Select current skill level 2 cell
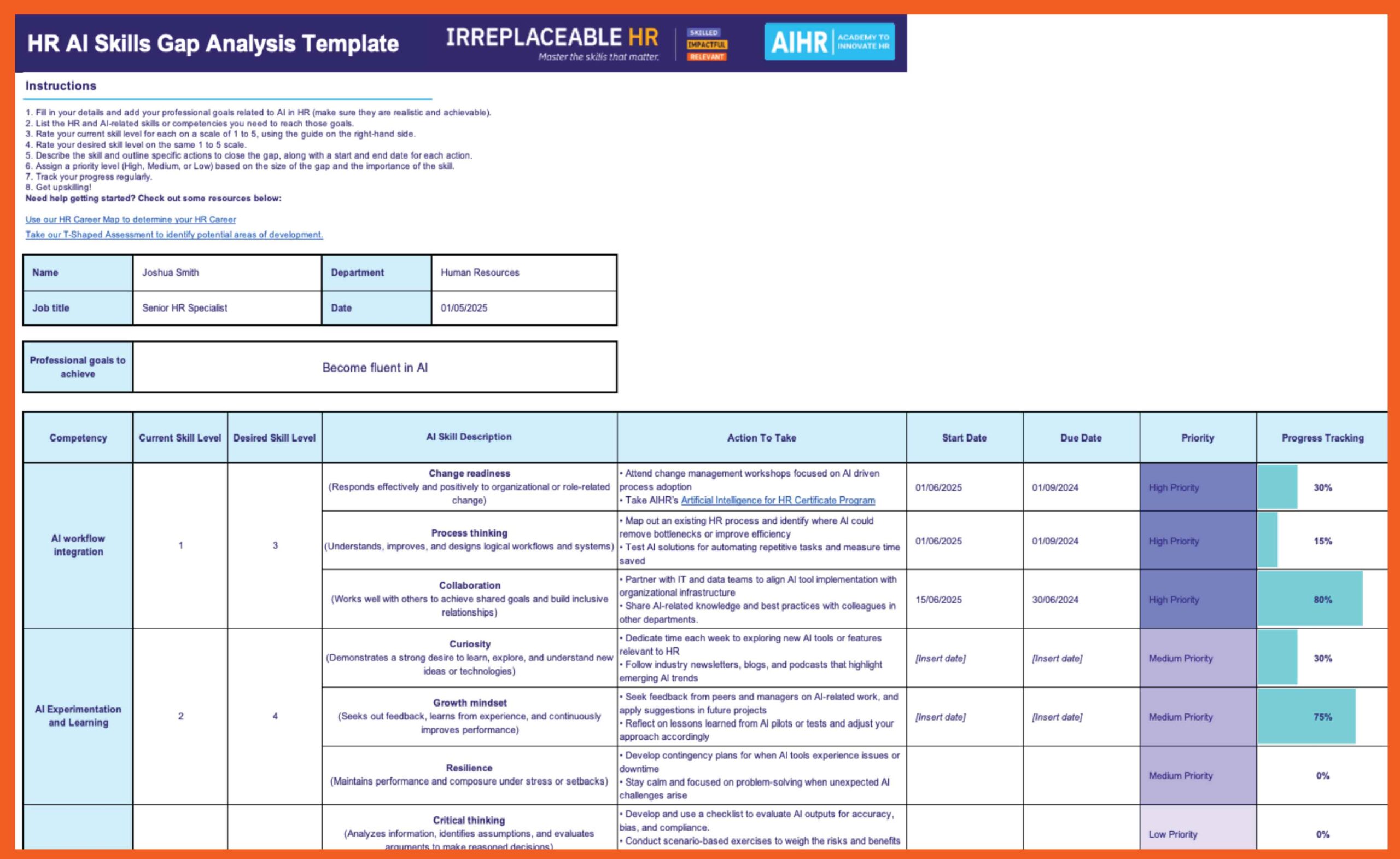Screen dimensions: 1400x859 tap(180, 716)
